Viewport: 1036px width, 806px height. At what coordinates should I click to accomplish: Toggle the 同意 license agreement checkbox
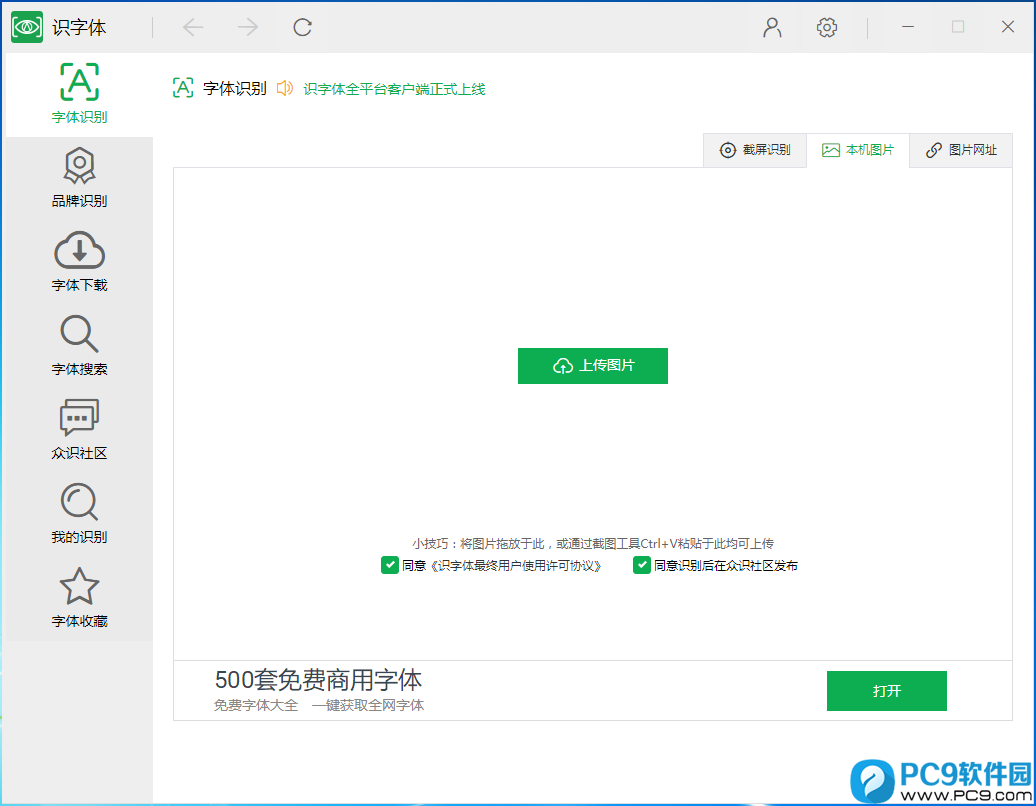click(389, 565)
